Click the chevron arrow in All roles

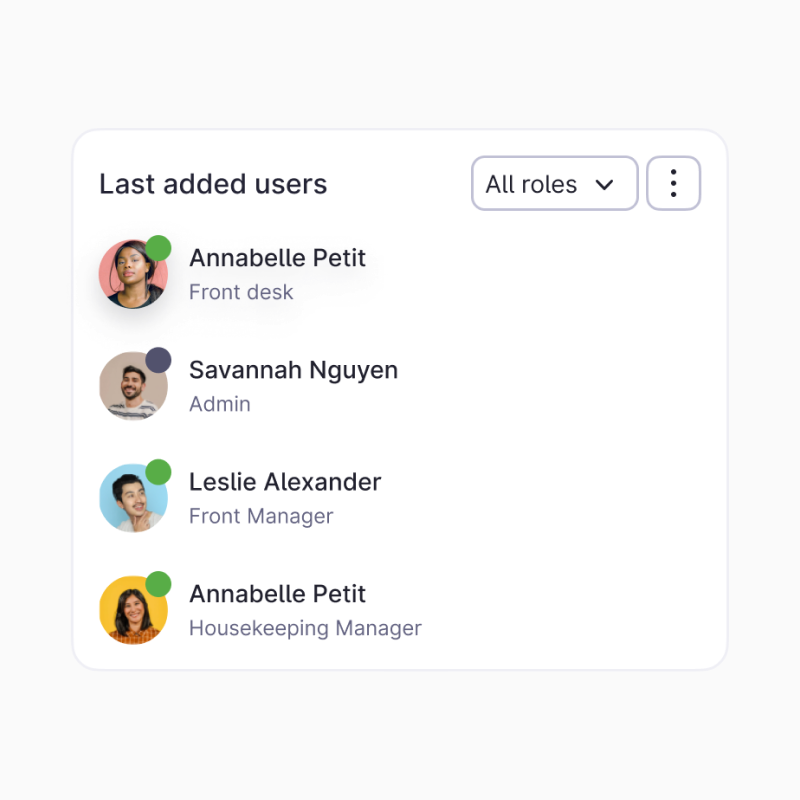coord(604,185)
